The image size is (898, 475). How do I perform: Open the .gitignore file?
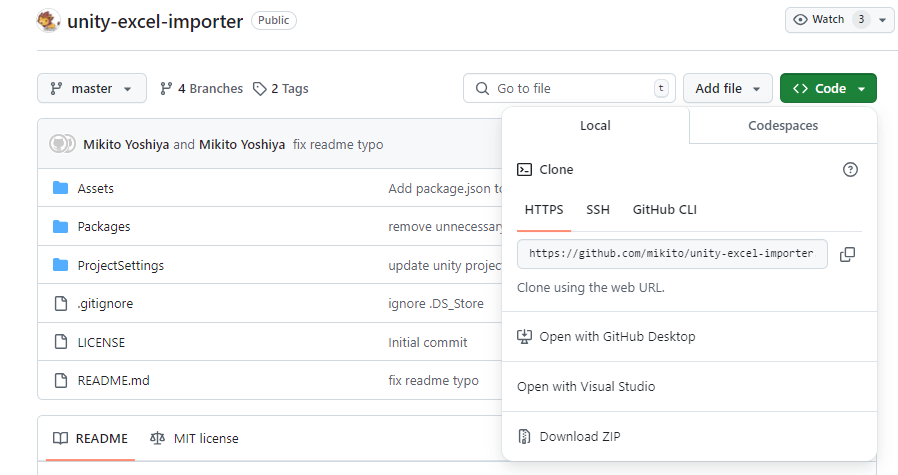pyautogui.click(x=105, y=303)
